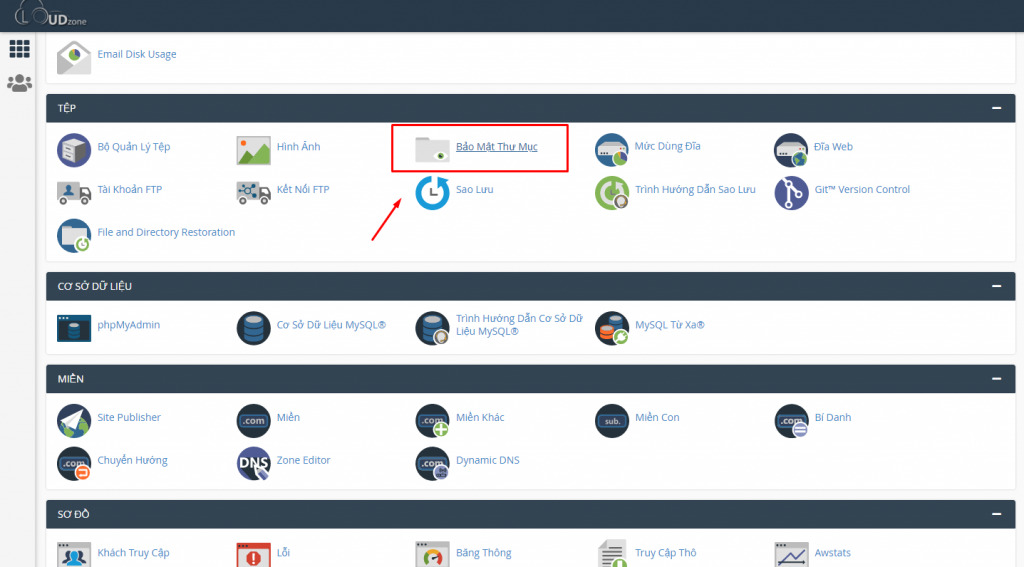Image resolution: width=1024 pixels, height=567 pixels.
Task: Open the Miền Con sub icon
Action: tap(612, 421)
